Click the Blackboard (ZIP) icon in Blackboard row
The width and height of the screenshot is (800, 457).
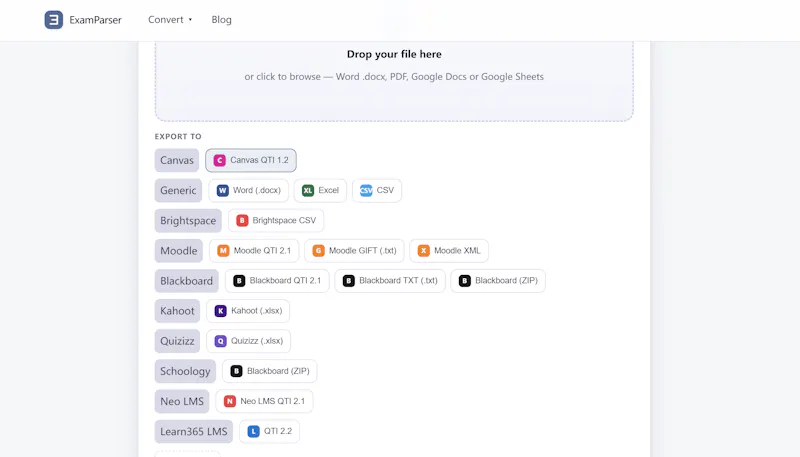click(x=464, y=281)
